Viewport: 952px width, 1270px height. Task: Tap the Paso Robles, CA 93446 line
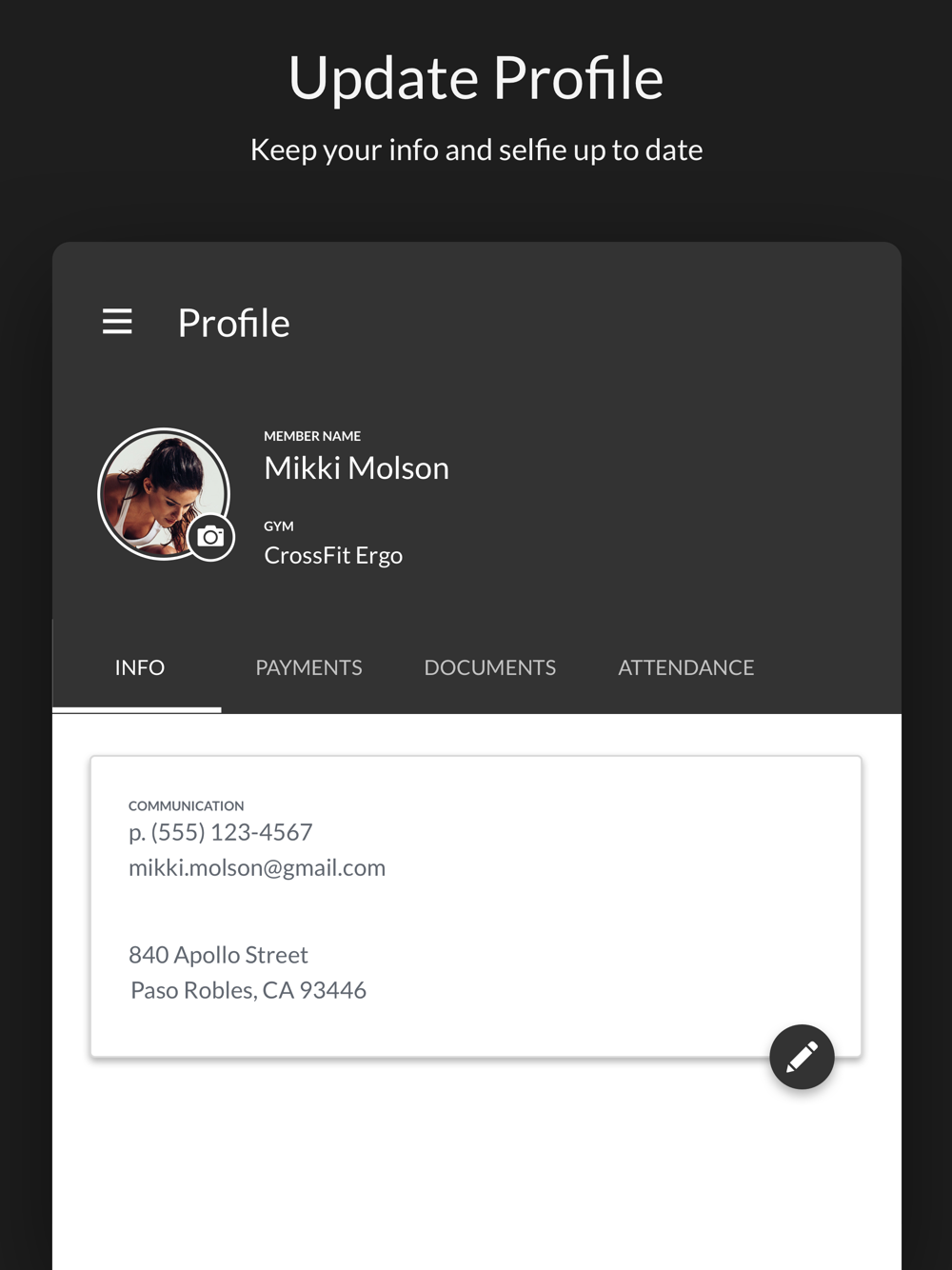pyautogui.click(x=248, y=990)
